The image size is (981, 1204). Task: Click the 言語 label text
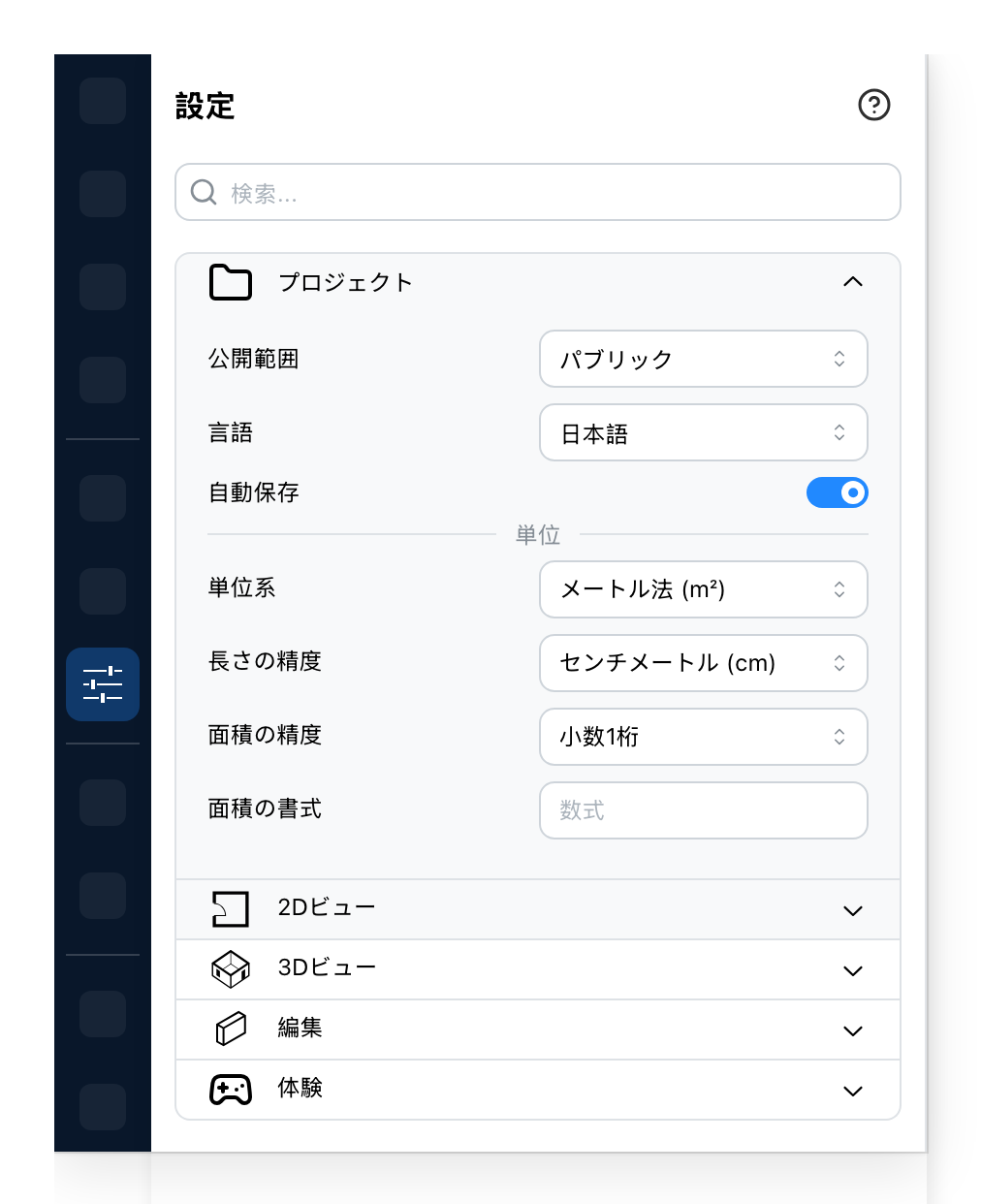[x=231, y=432]
